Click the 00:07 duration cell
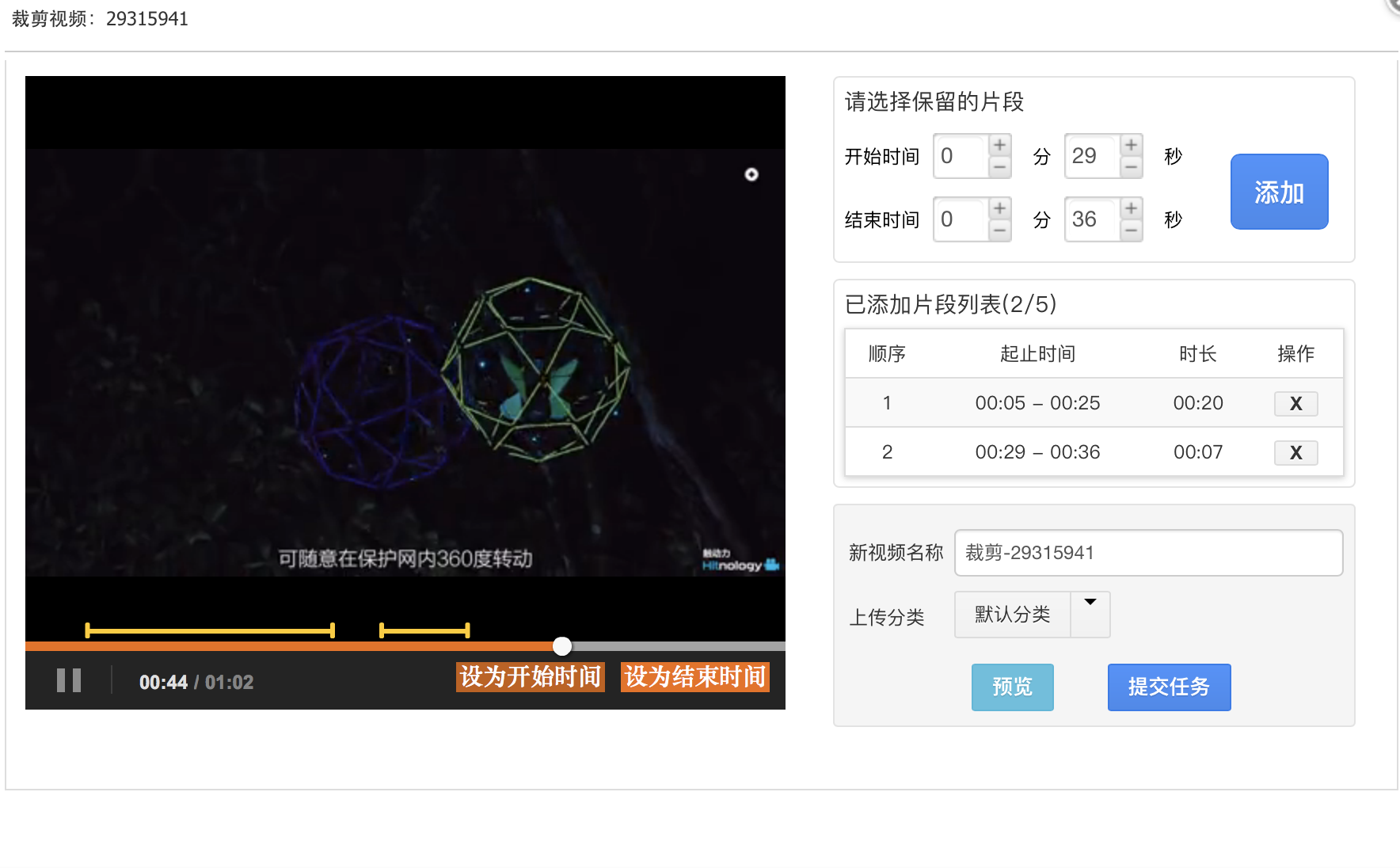 coord(1198,452)
